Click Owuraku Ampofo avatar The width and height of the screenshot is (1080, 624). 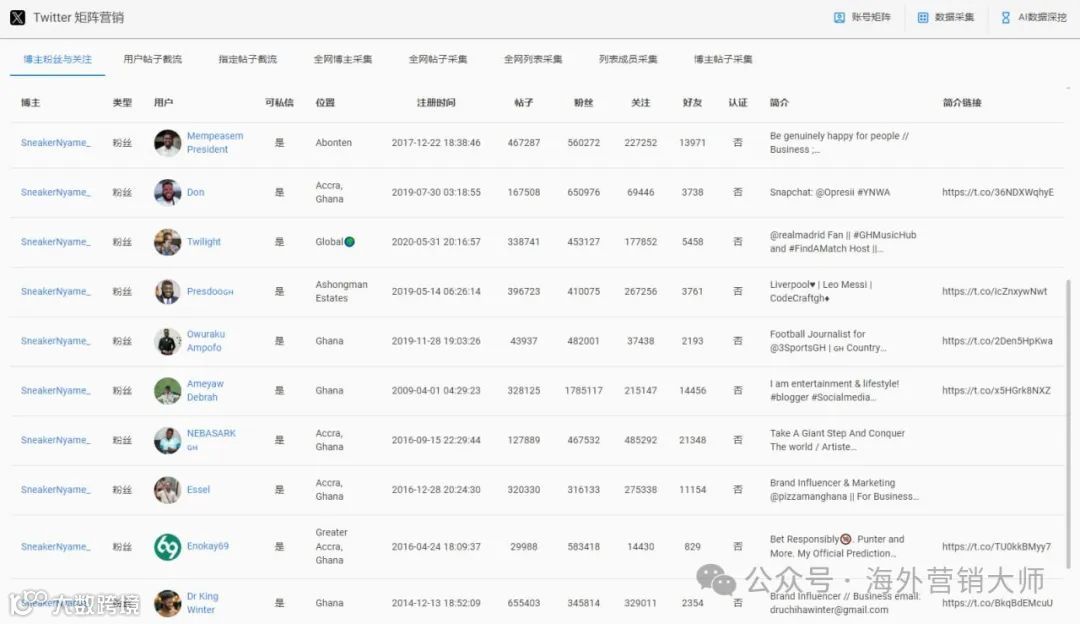tap(167, 341)
